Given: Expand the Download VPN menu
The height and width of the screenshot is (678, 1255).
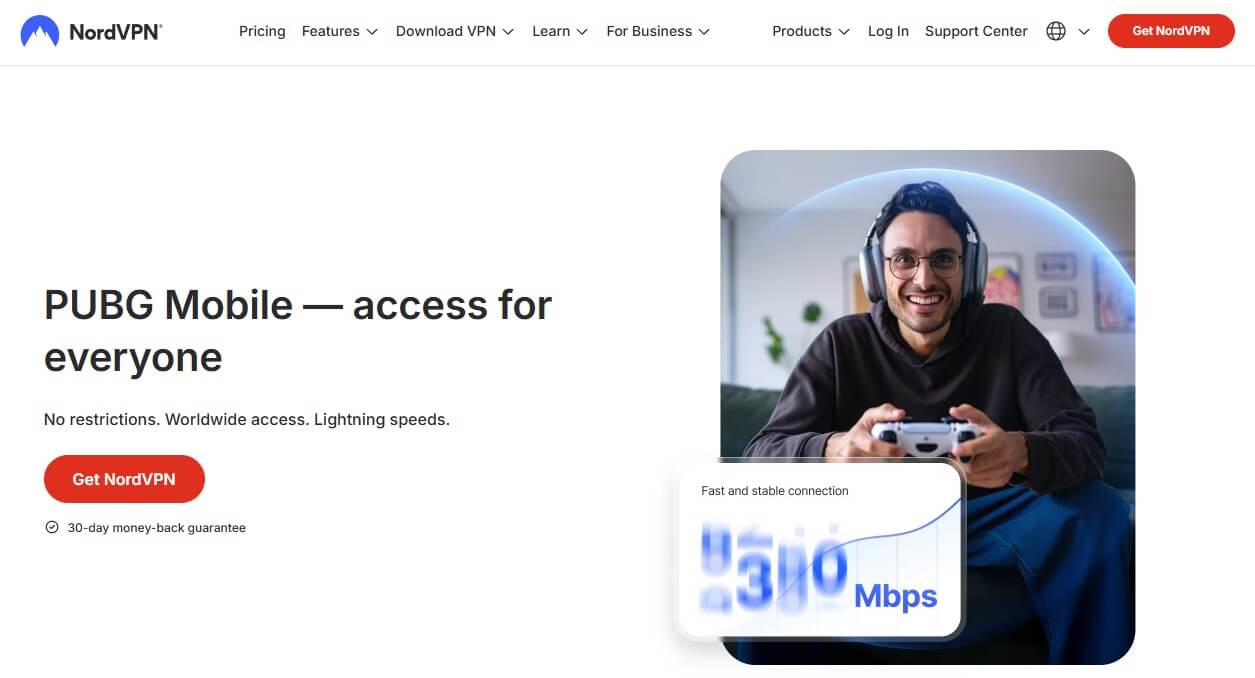Looking at the screenshot, I should coord(455,31).
